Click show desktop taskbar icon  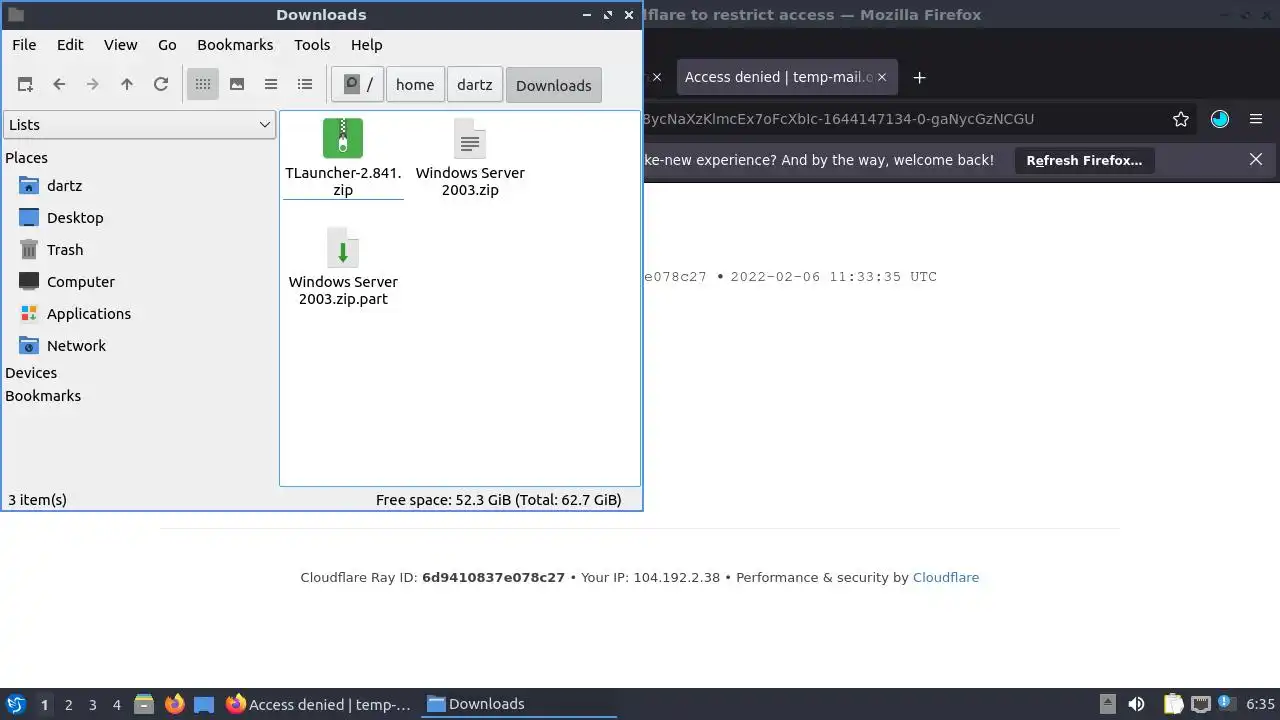pos(204,704)
